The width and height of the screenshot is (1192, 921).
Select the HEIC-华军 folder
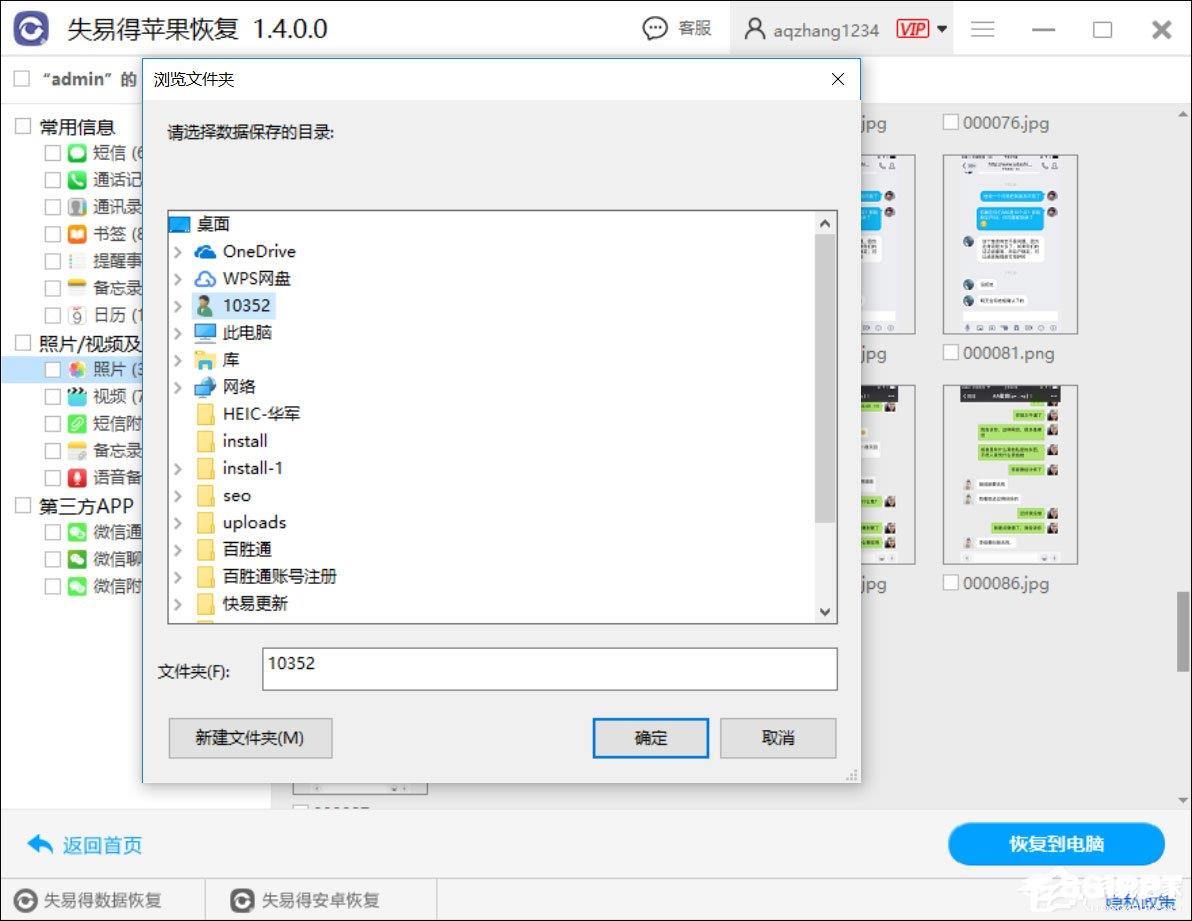pos(262,414)
